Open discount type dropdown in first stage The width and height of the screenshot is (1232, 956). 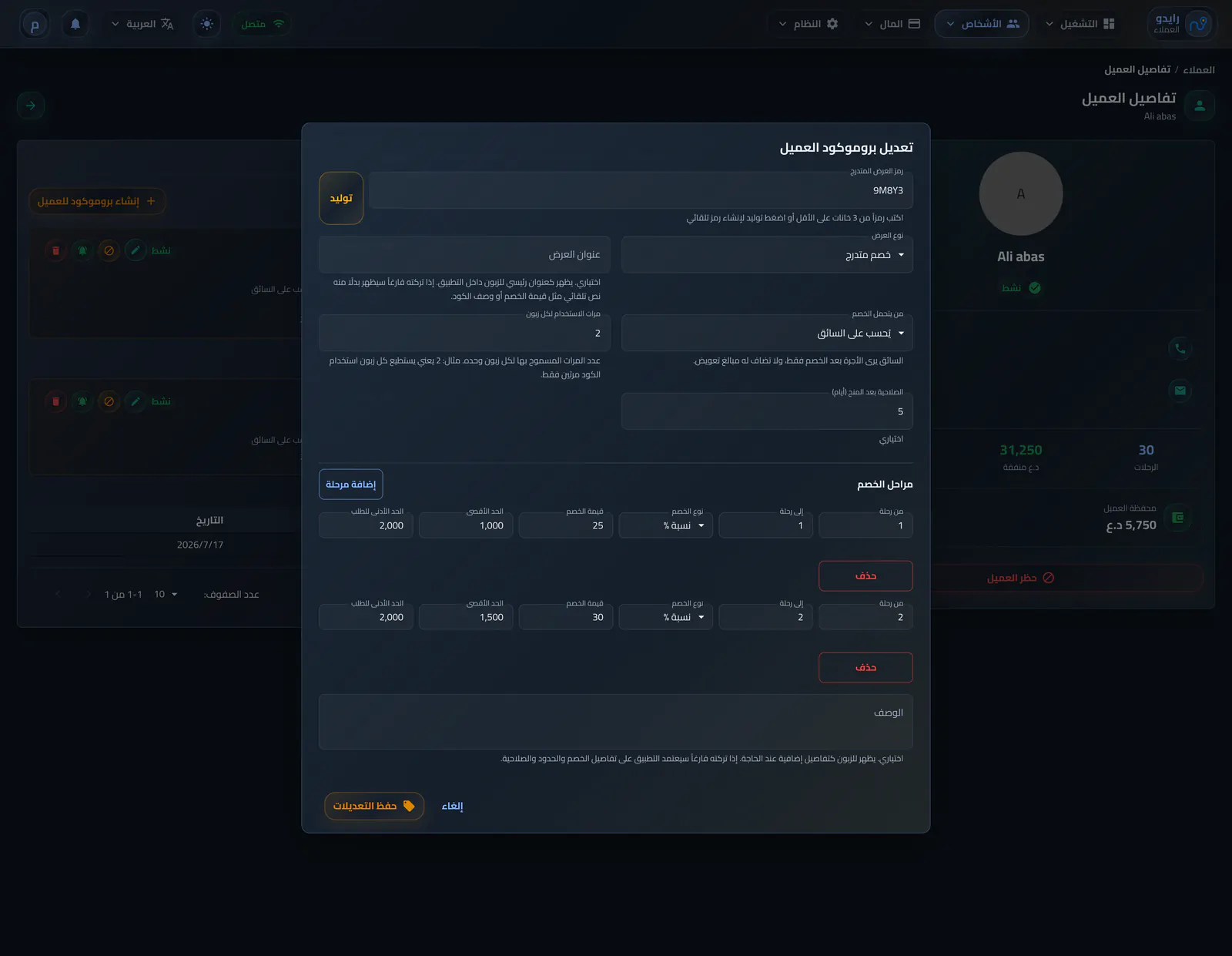pyautogui.click(x=666, y=525)
